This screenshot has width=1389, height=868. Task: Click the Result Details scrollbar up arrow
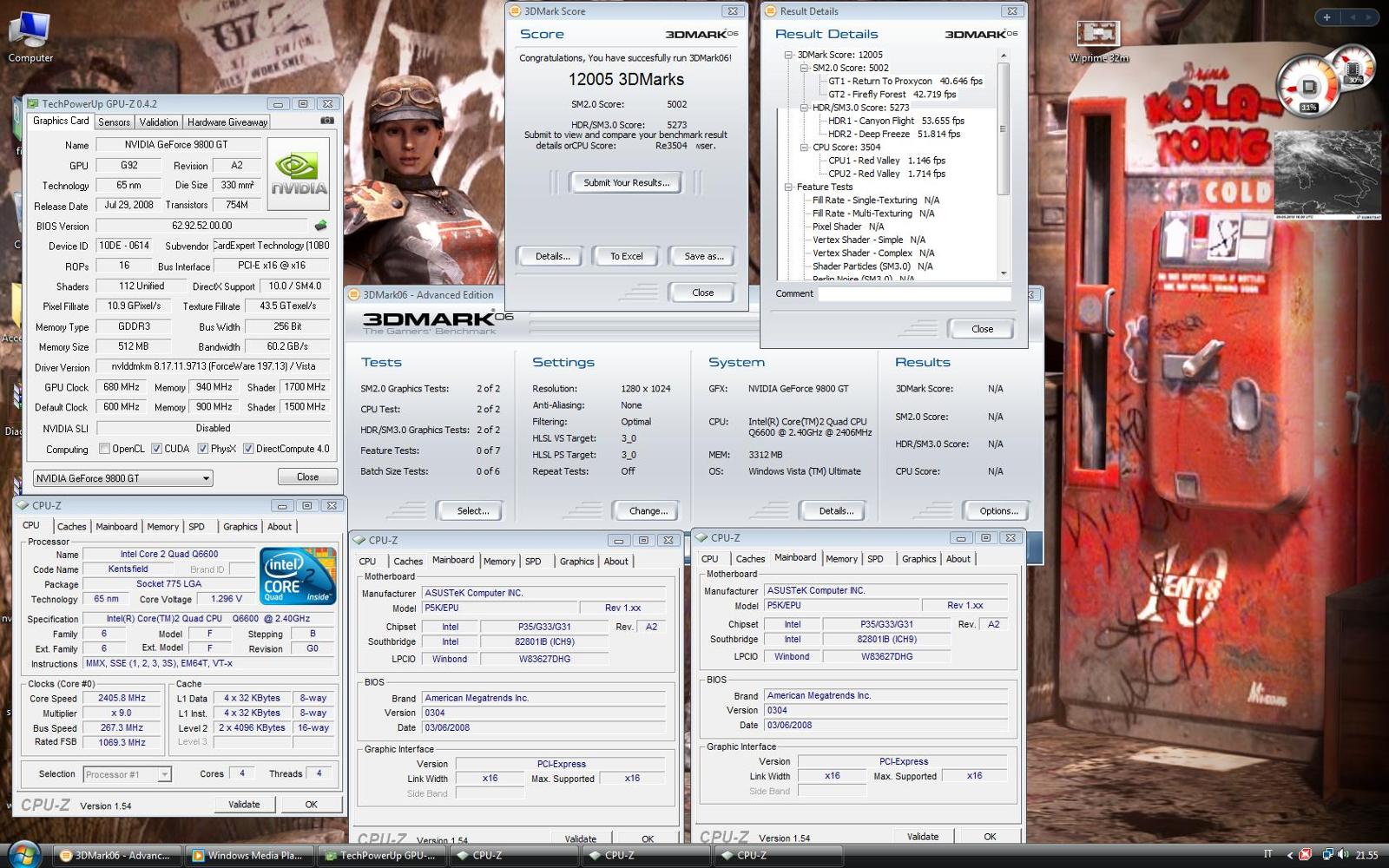(x=1004, y=56)
